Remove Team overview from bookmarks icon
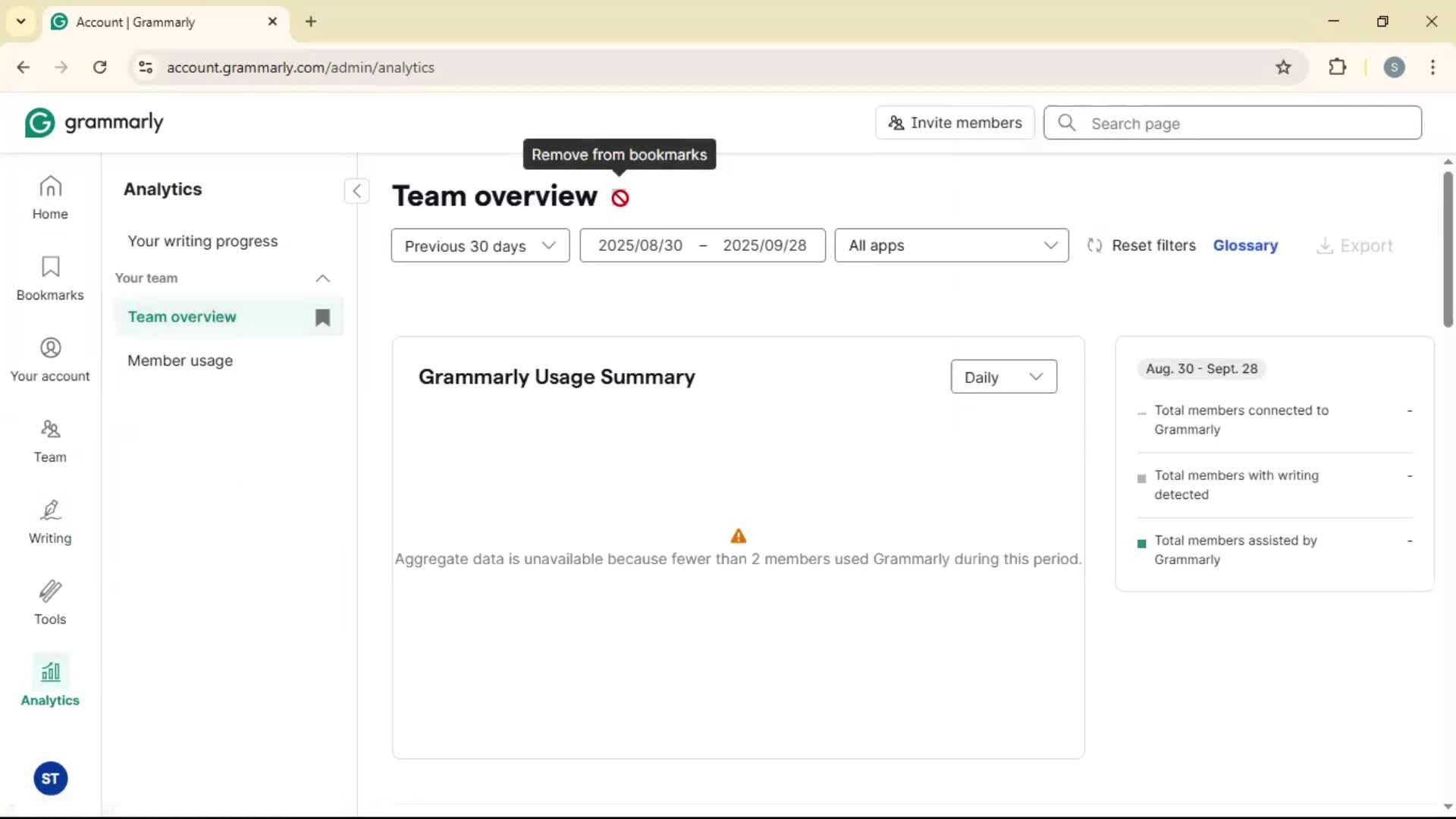The width and height of the screenshot is (1456, 819). (620, 198)
